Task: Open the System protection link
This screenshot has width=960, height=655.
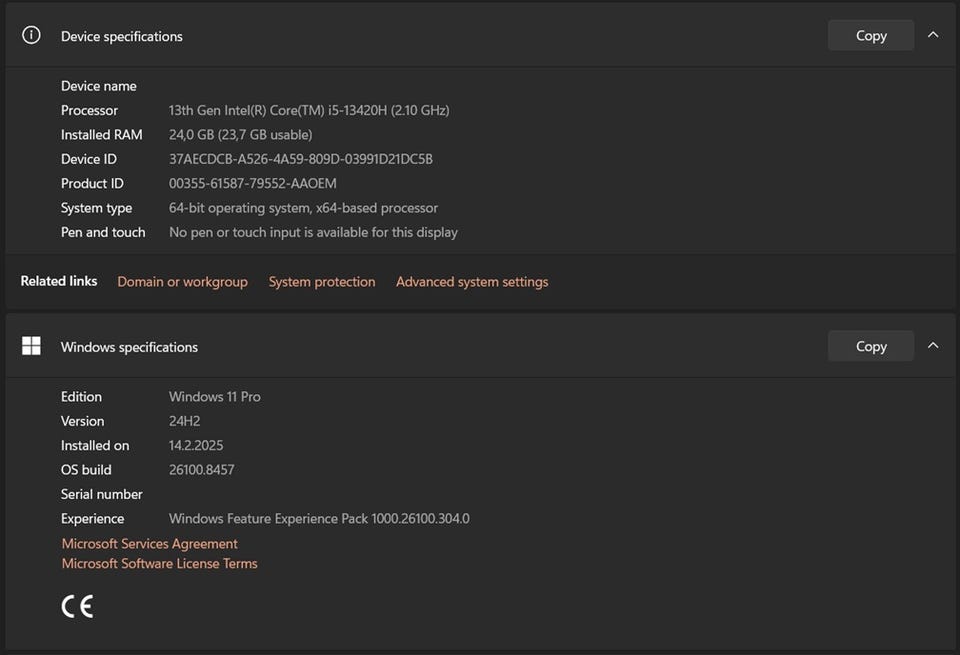Action: (322, 282)
